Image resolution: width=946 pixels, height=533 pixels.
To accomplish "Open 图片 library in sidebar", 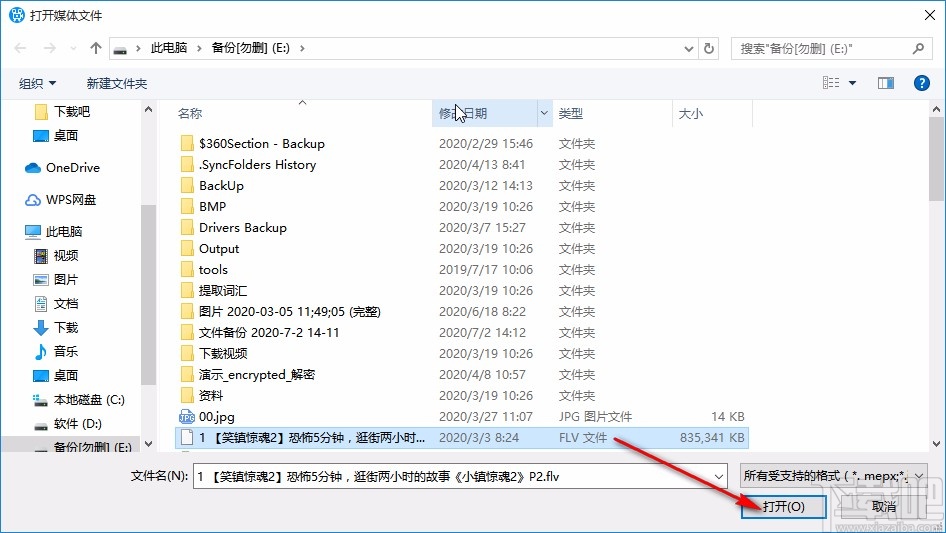I will [x=56, y=279].
